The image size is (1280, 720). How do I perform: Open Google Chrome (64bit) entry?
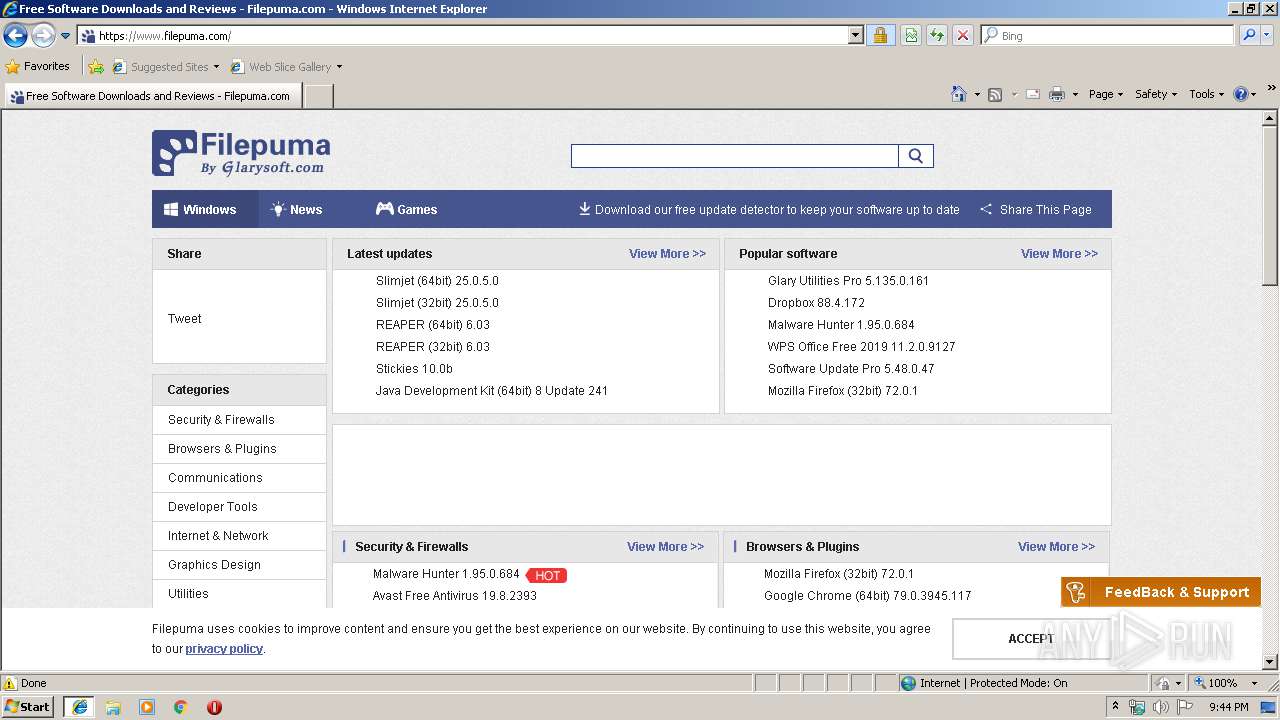pyautogui.click(x=867, y=596)
